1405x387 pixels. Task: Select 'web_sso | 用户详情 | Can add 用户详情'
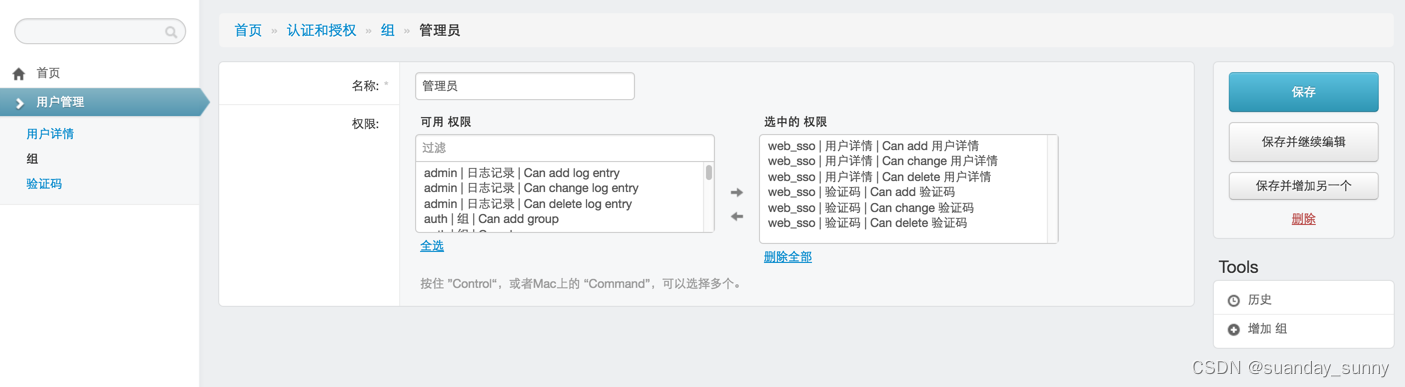[x=873, y=146]
